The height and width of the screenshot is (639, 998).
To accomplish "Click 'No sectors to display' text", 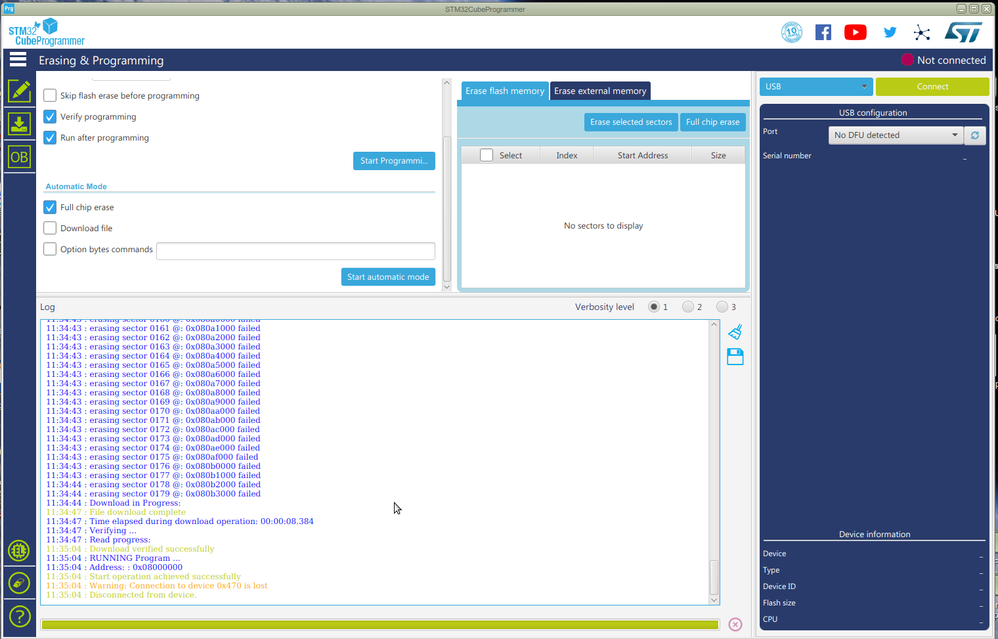I will click(x=603, y=225).
